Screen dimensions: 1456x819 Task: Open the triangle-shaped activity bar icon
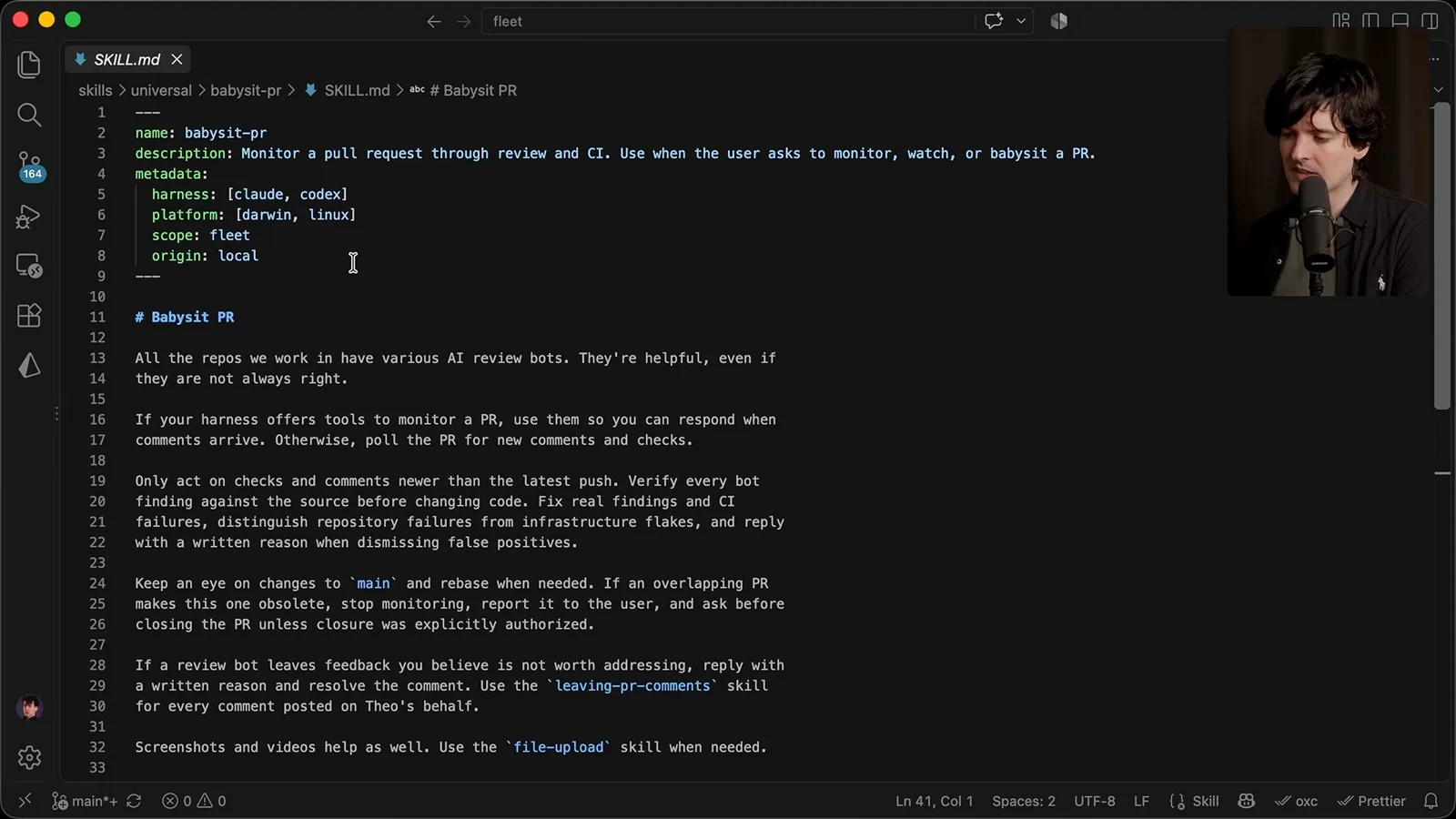[x=29, y=366]
